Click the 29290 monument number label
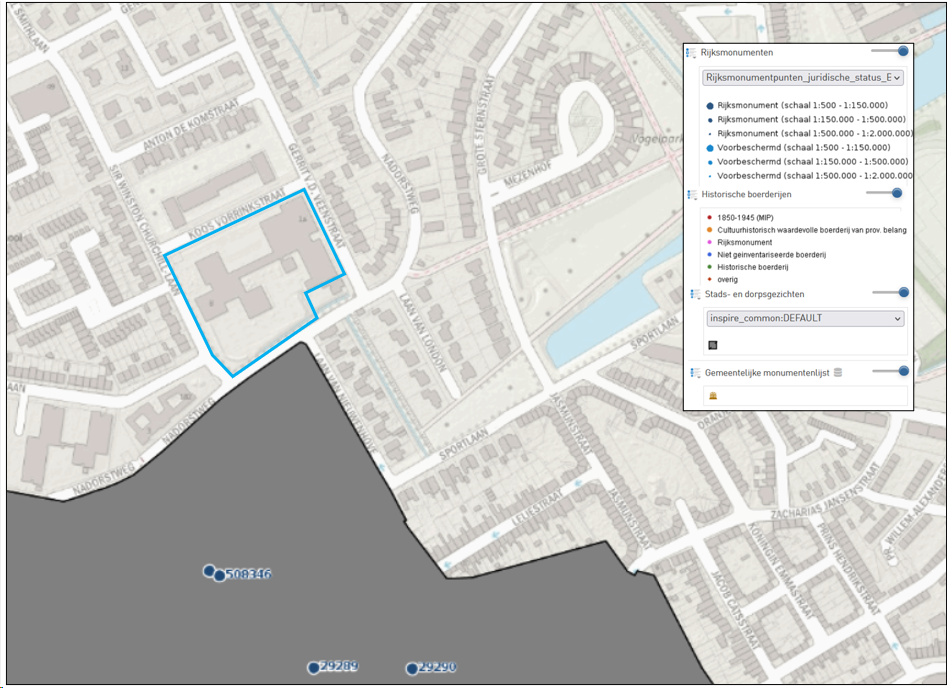Image resolution: width=947 pixels, height=688 pixels. [437, 667]
